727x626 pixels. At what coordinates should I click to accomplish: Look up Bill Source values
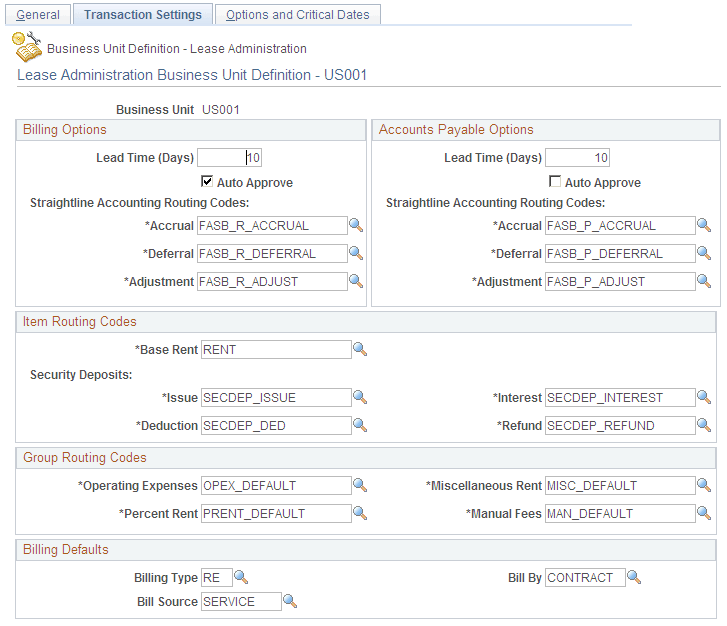290,601
